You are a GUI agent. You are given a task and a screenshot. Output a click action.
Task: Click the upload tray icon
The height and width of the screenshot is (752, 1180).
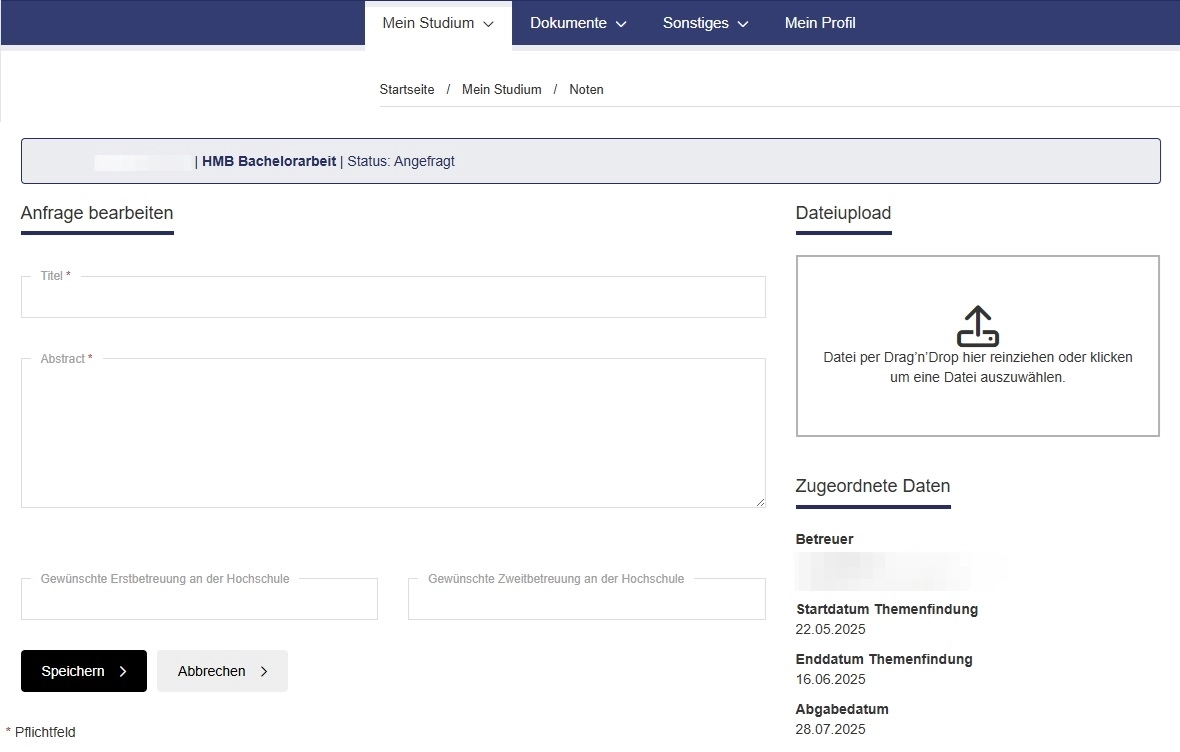point(978,326)
